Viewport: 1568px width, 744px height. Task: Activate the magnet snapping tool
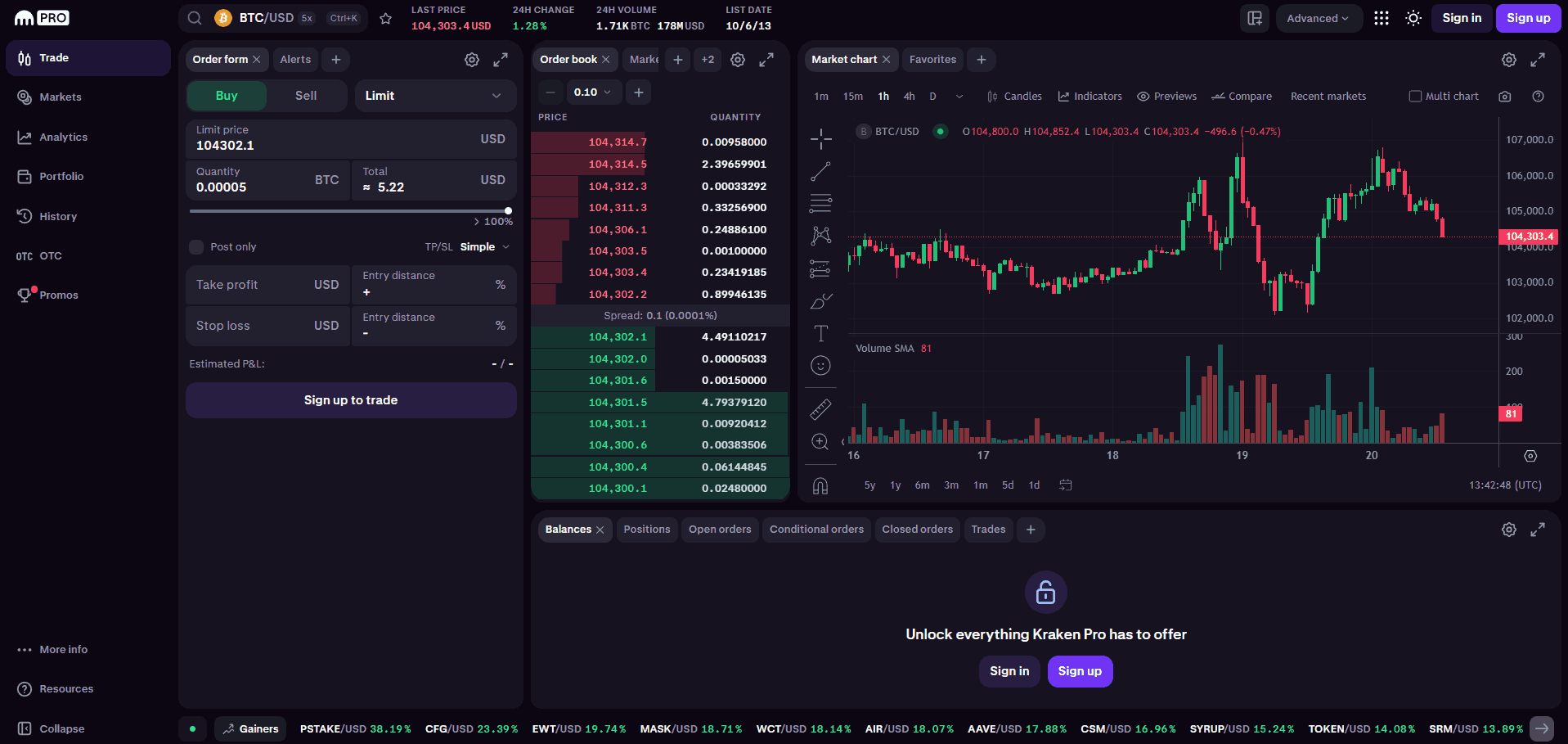(x=820, y=485)
